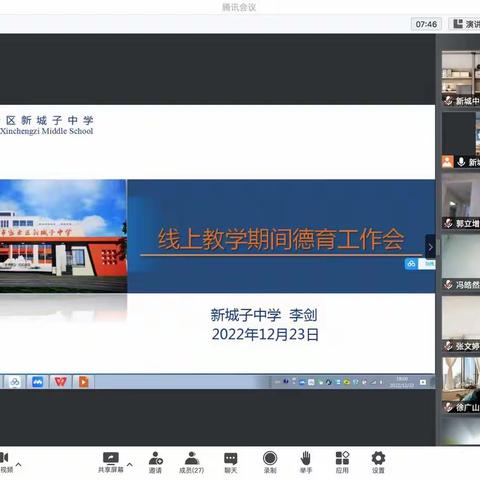
Task: Open the orange play icon in shared taskbar
Action: point(83,382)
